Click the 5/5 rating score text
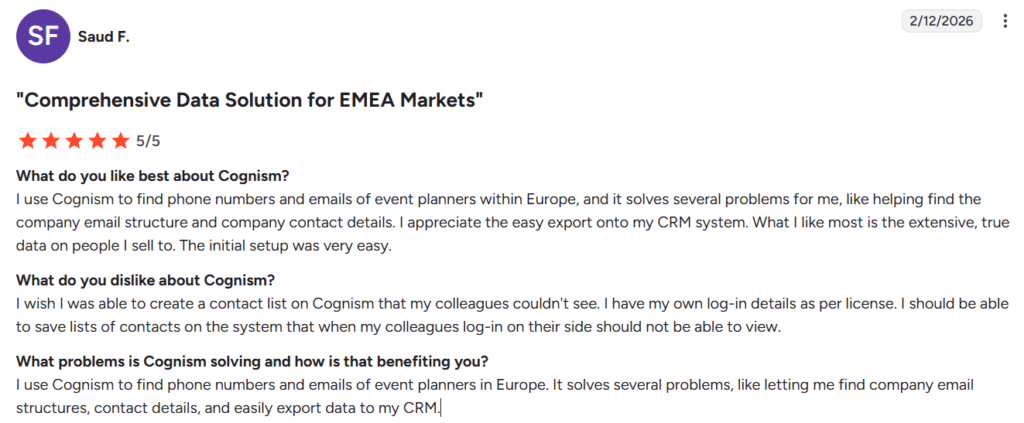1024x423 pixels. click(148, 140)
